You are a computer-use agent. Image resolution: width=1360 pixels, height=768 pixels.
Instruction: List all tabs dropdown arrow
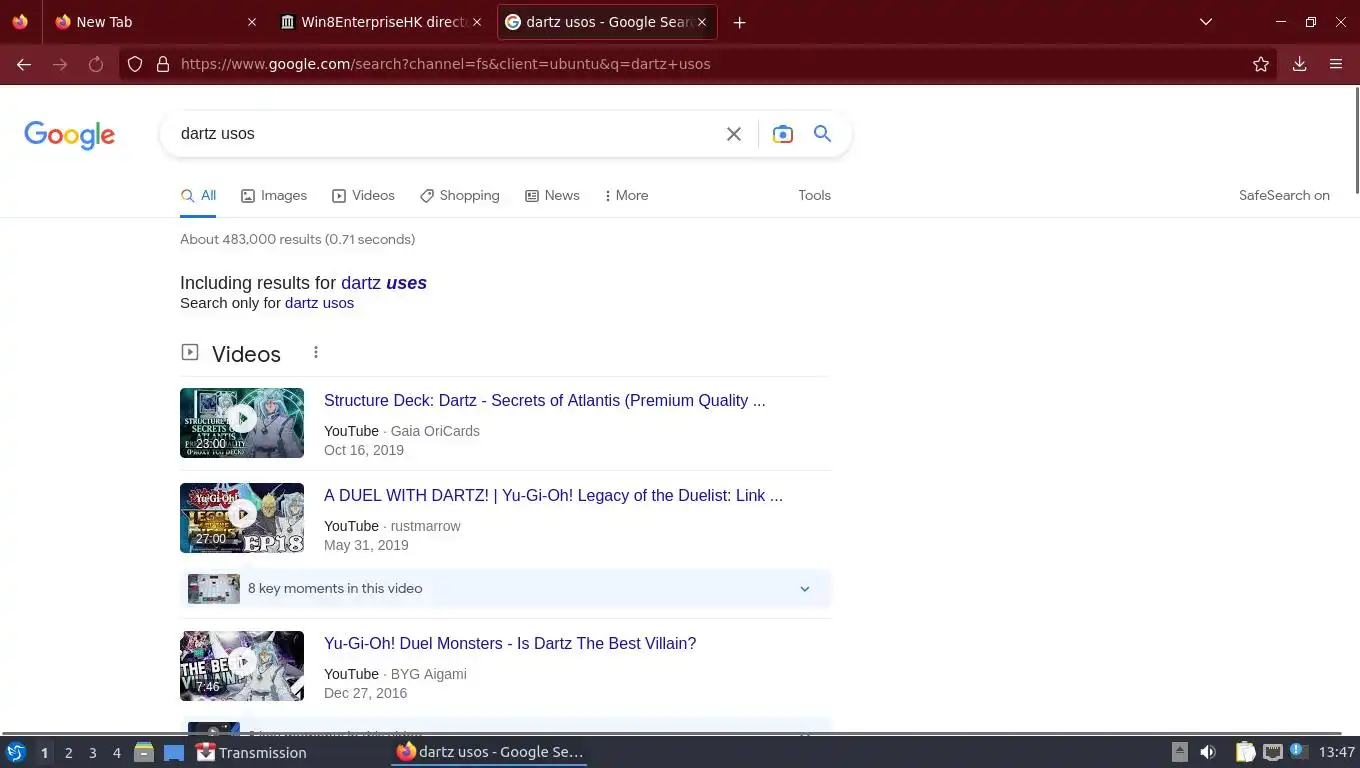(1206, 22)
